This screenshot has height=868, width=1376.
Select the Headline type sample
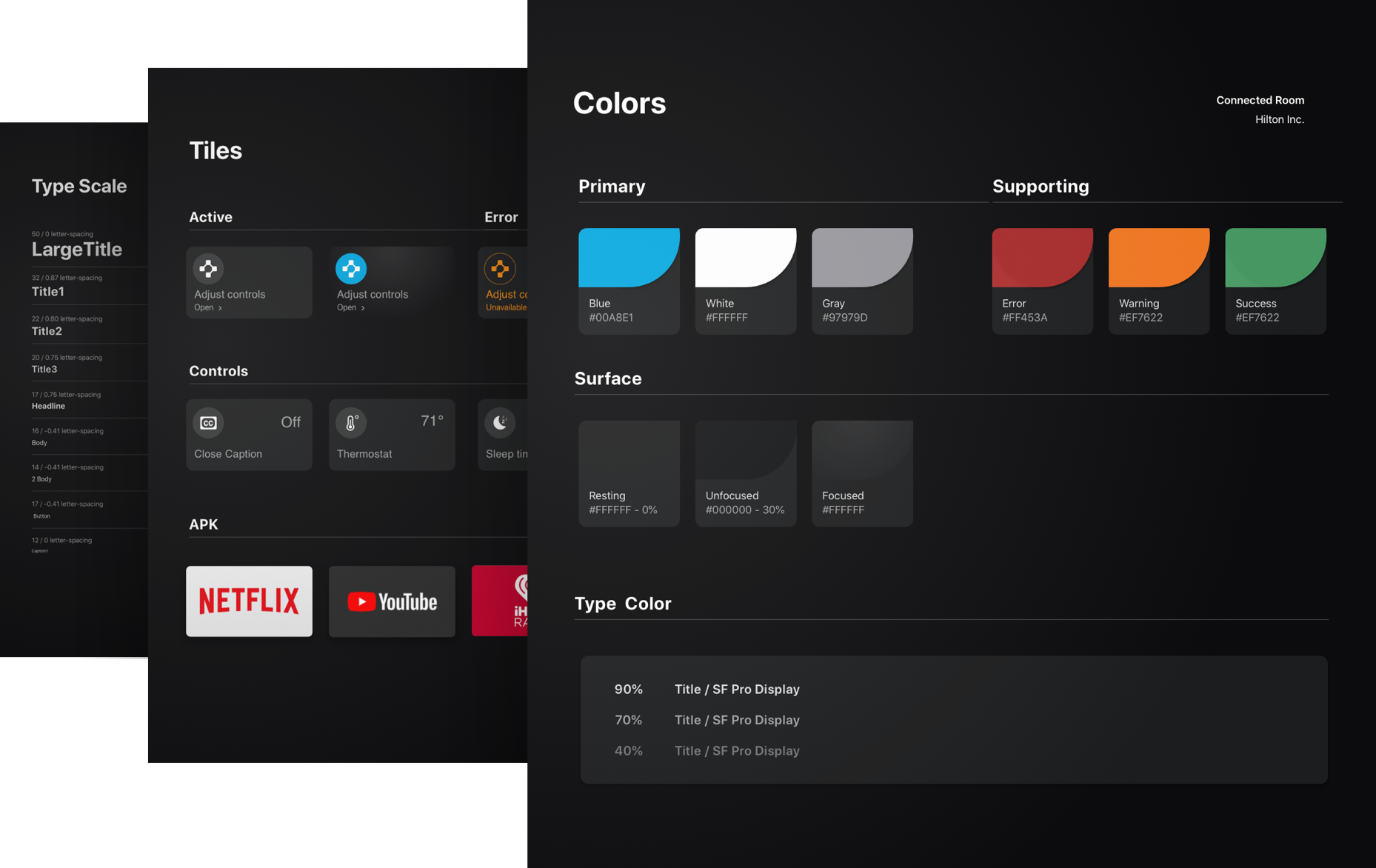click(48, 406)
